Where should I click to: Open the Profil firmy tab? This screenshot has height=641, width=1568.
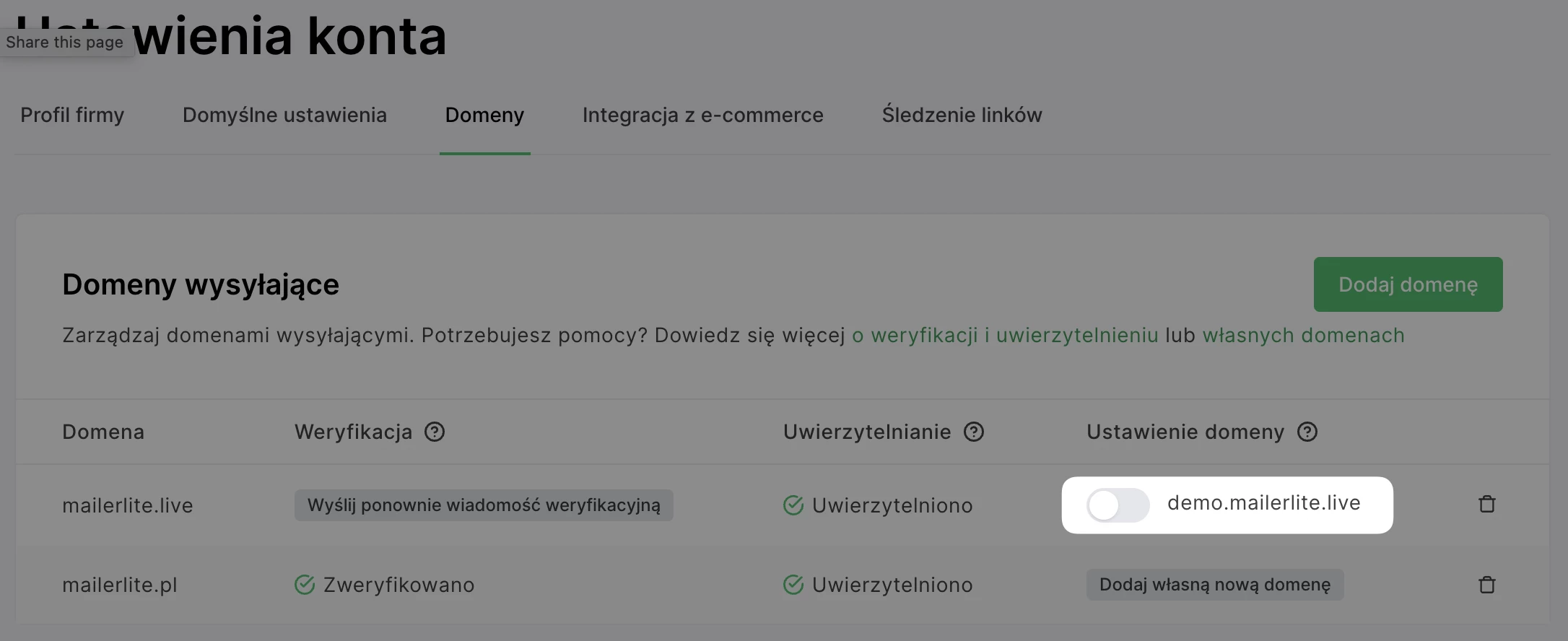[72, 115]
